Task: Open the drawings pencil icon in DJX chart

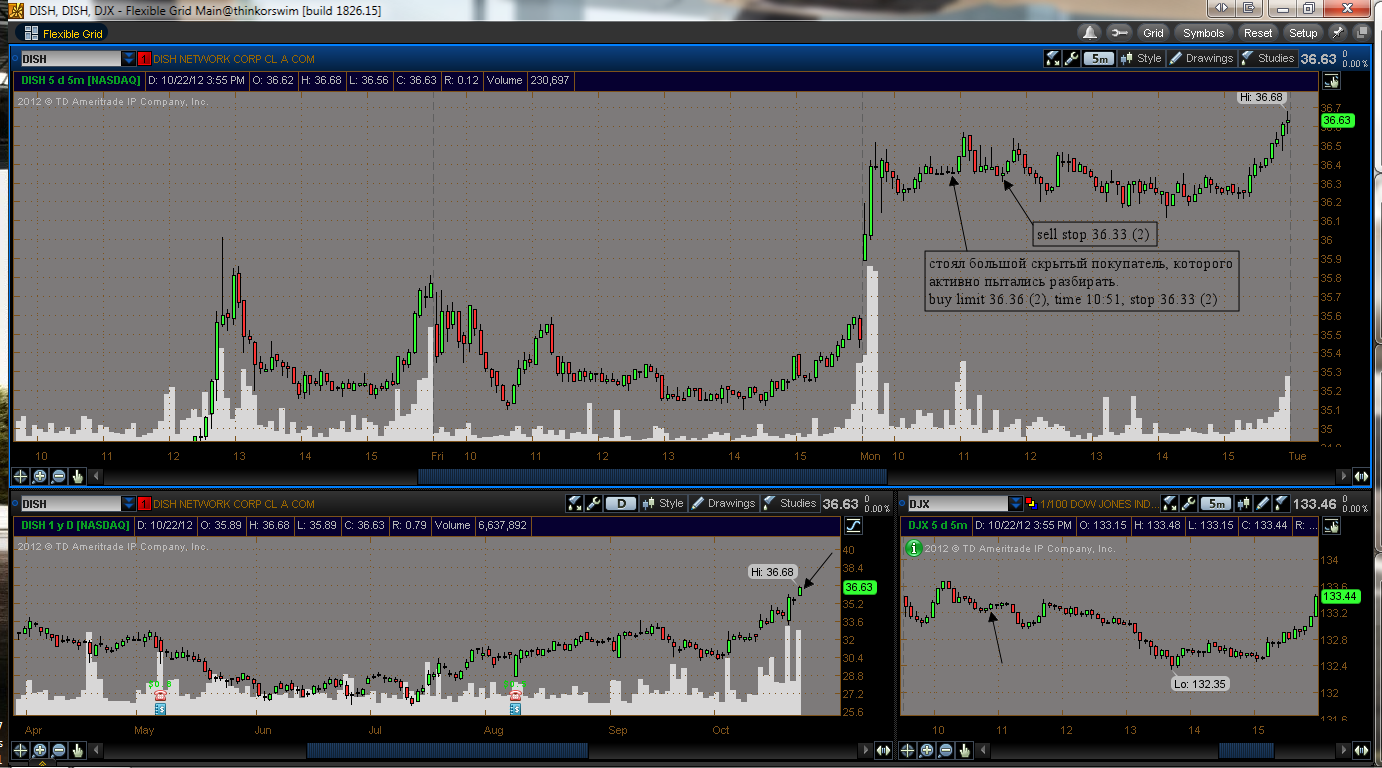Action: (x=1263, y=503)
